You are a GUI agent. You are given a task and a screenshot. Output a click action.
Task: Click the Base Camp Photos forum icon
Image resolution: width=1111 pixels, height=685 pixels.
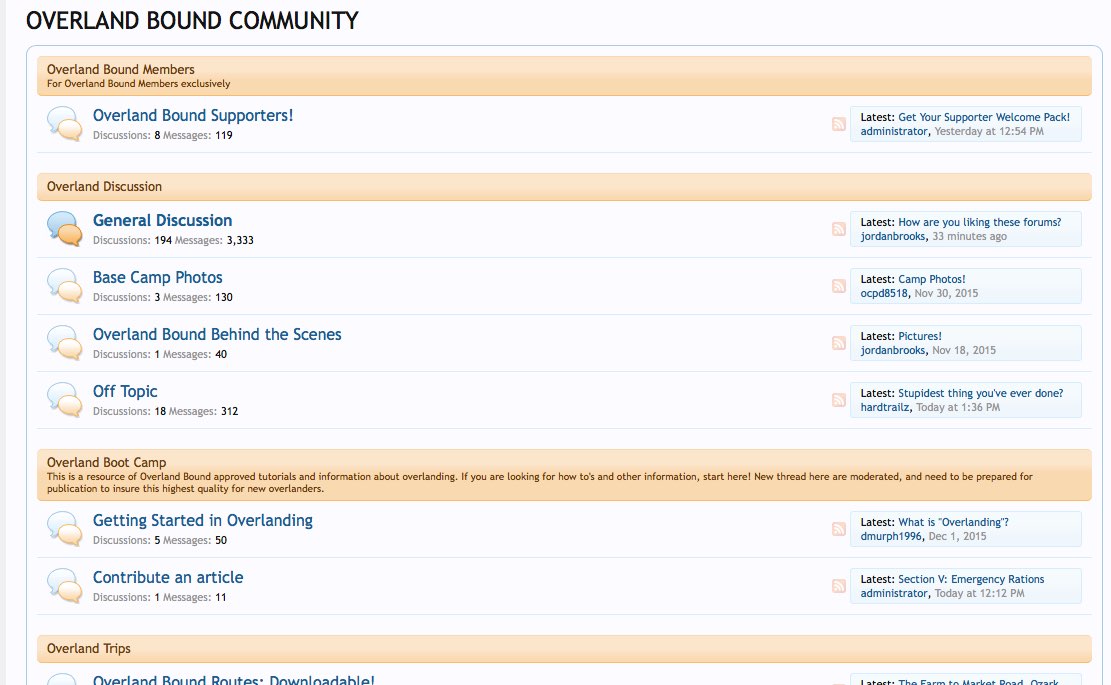(64, 286)
